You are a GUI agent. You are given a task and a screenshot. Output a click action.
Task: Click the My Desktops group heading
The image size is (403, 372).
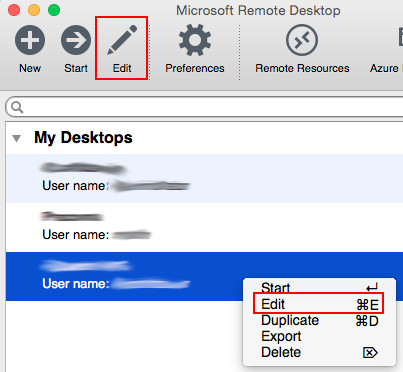pos(83,137)
